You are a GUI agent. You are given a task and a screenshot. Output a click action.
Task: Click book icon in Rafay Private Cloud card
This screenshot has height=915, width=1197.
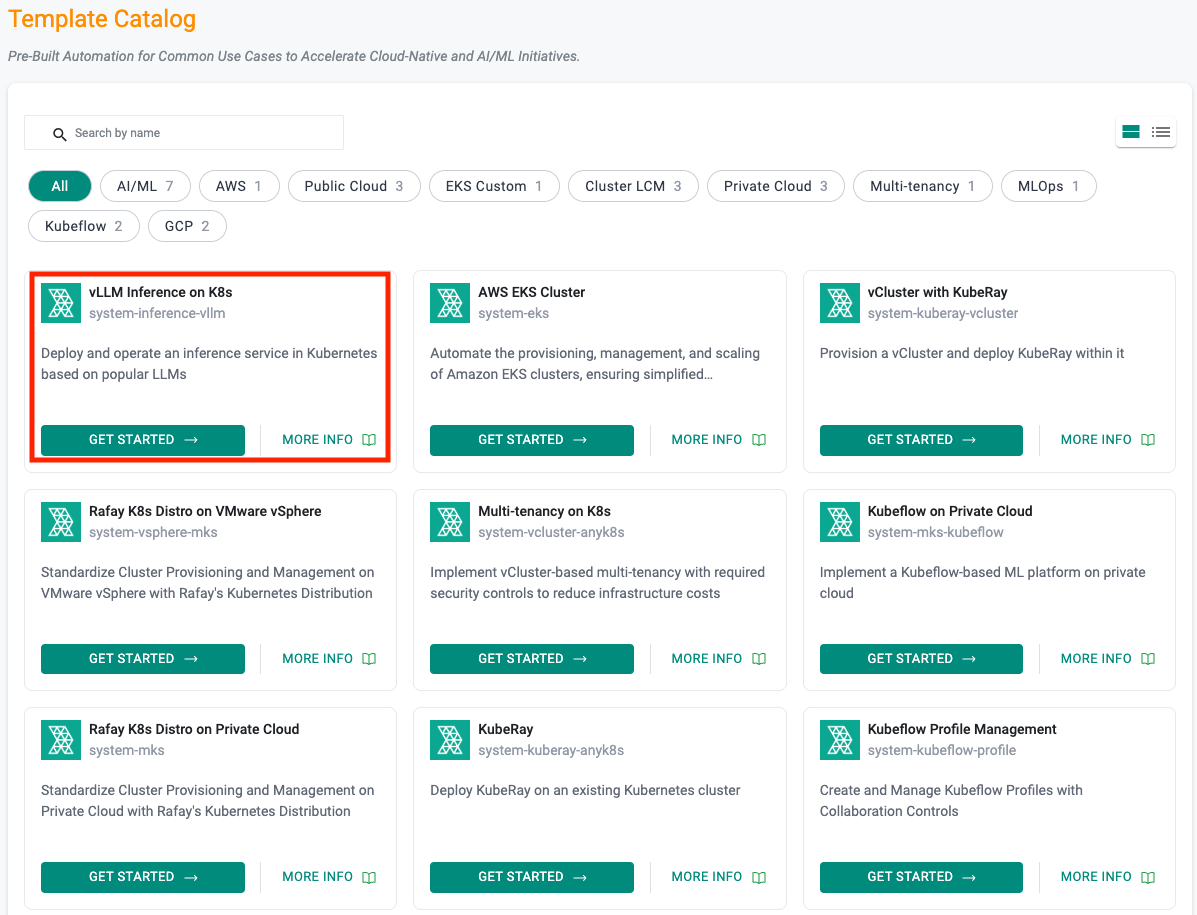click(369, 877)
